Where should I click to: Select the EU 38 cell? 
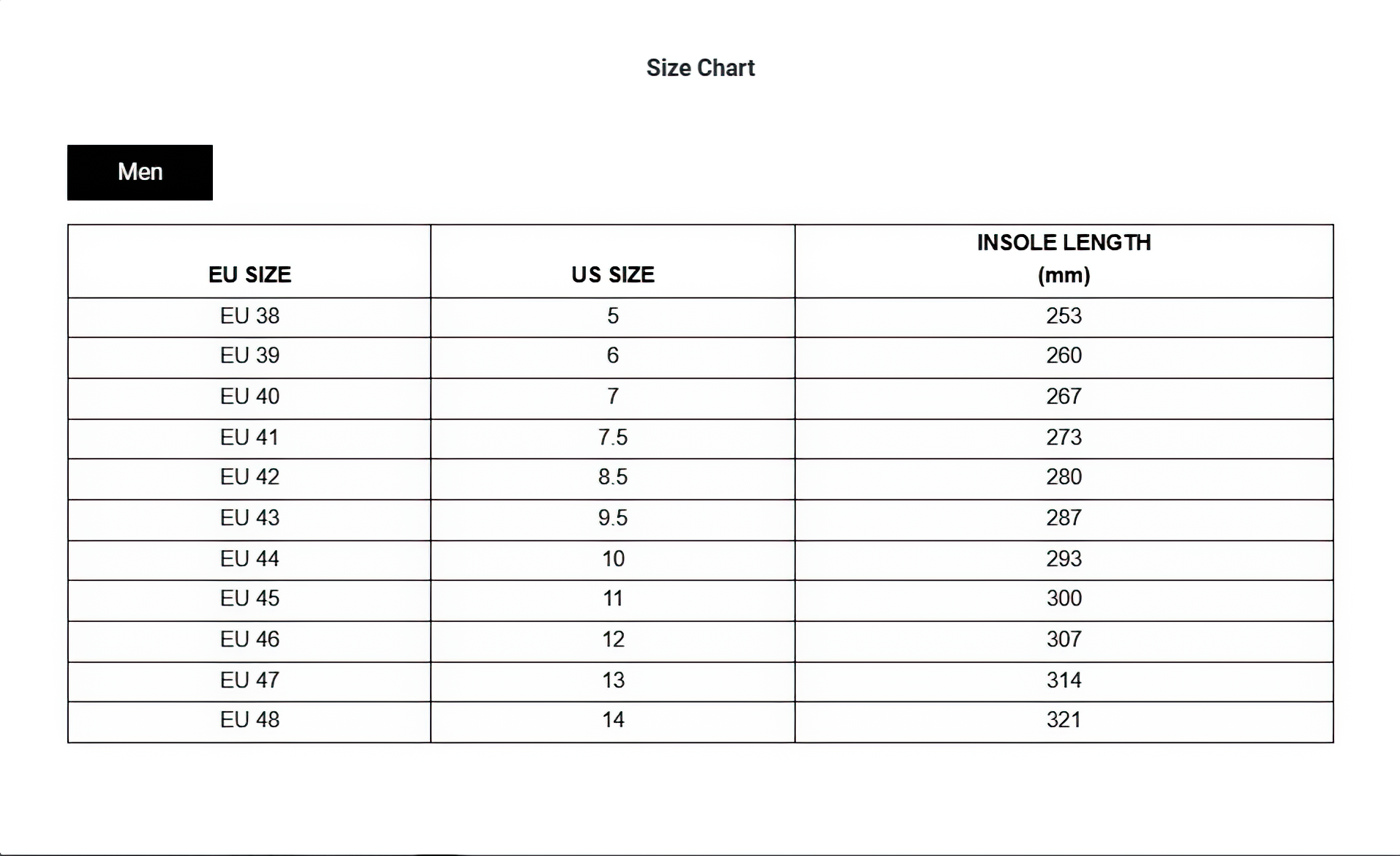(249, 316)
